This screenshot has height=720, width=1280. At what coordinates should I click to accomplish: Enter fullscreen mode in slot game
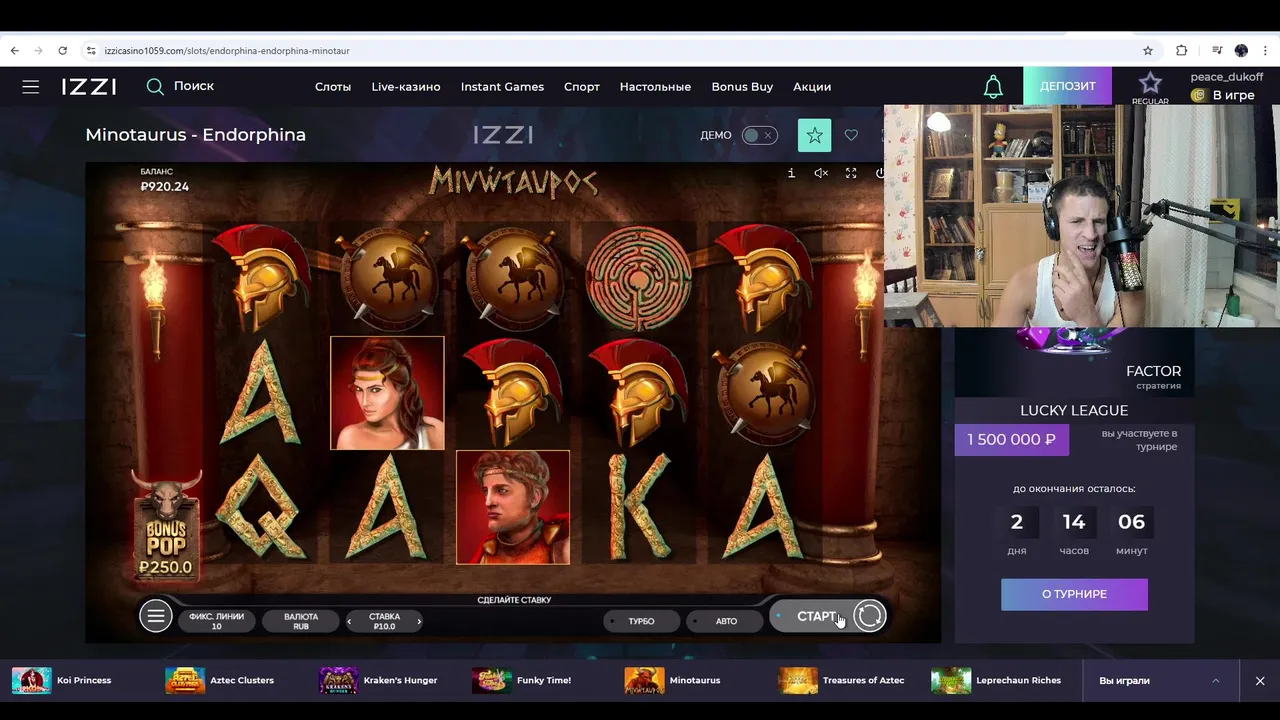[851, 173]
